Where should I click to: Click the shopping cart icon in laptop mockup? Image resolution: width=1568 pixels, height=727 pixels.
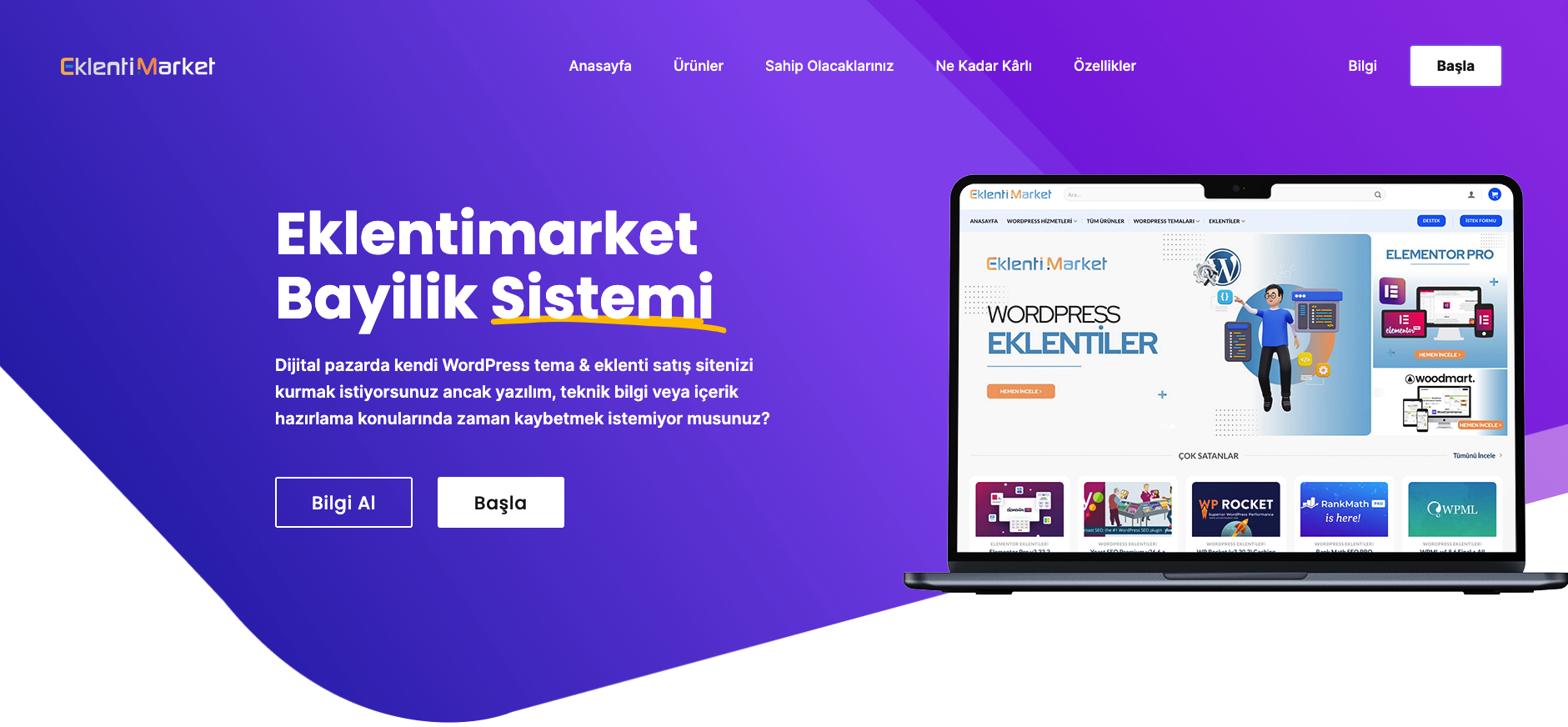(x=1495, y=194)
